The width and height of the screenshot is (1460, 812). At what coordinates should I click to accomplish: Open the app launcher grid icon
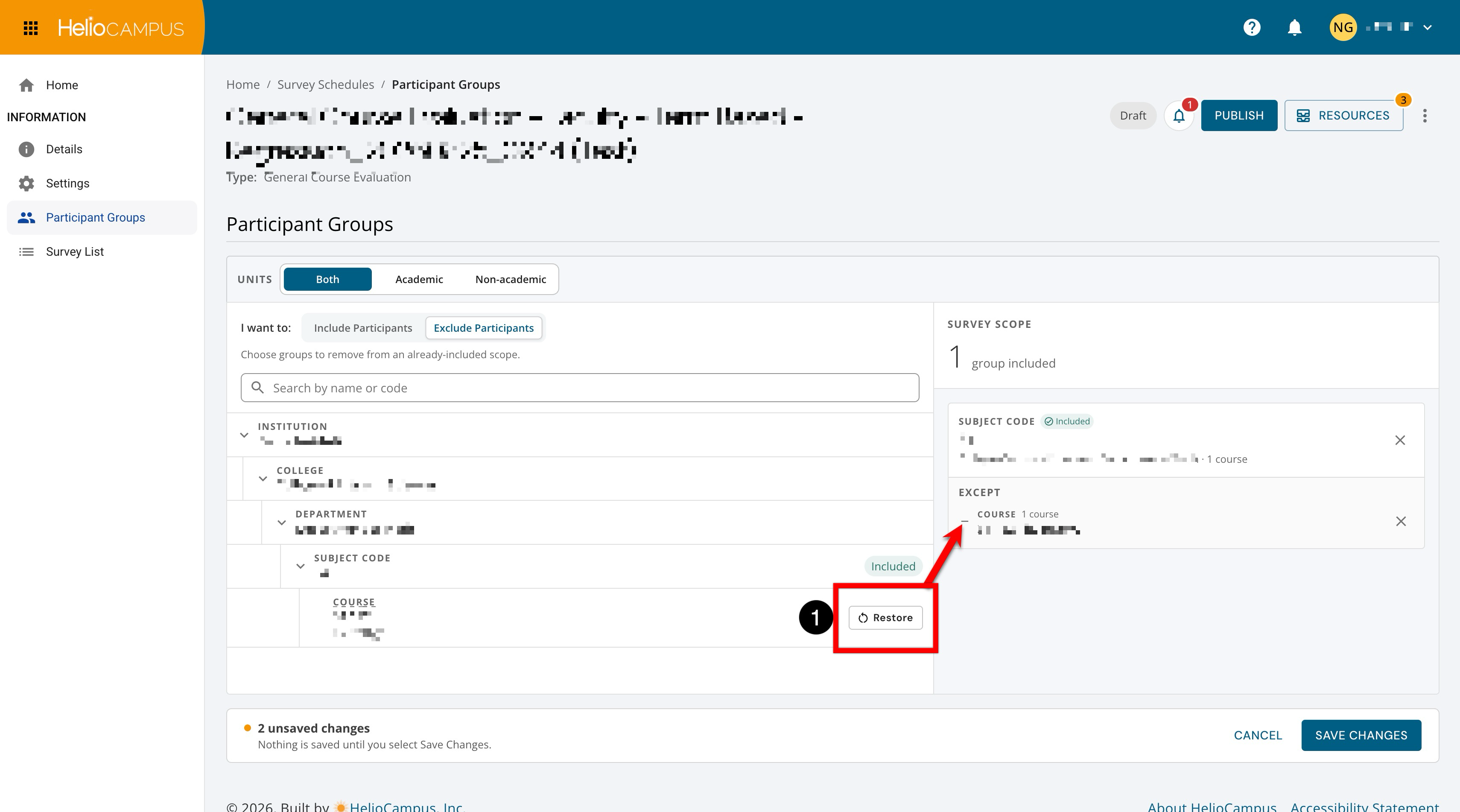[31, 28]
